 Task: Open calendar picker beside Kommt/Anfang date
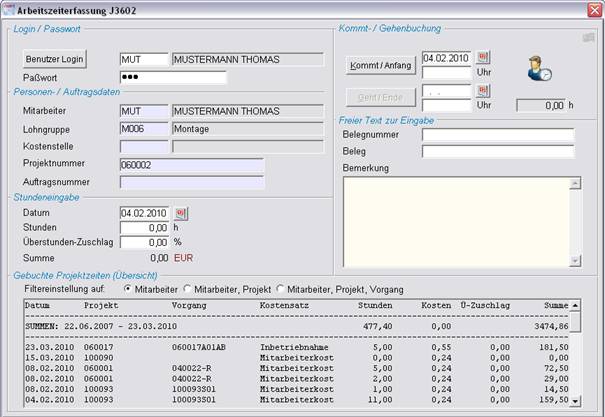pyautogui.click(x=483, y=58)
